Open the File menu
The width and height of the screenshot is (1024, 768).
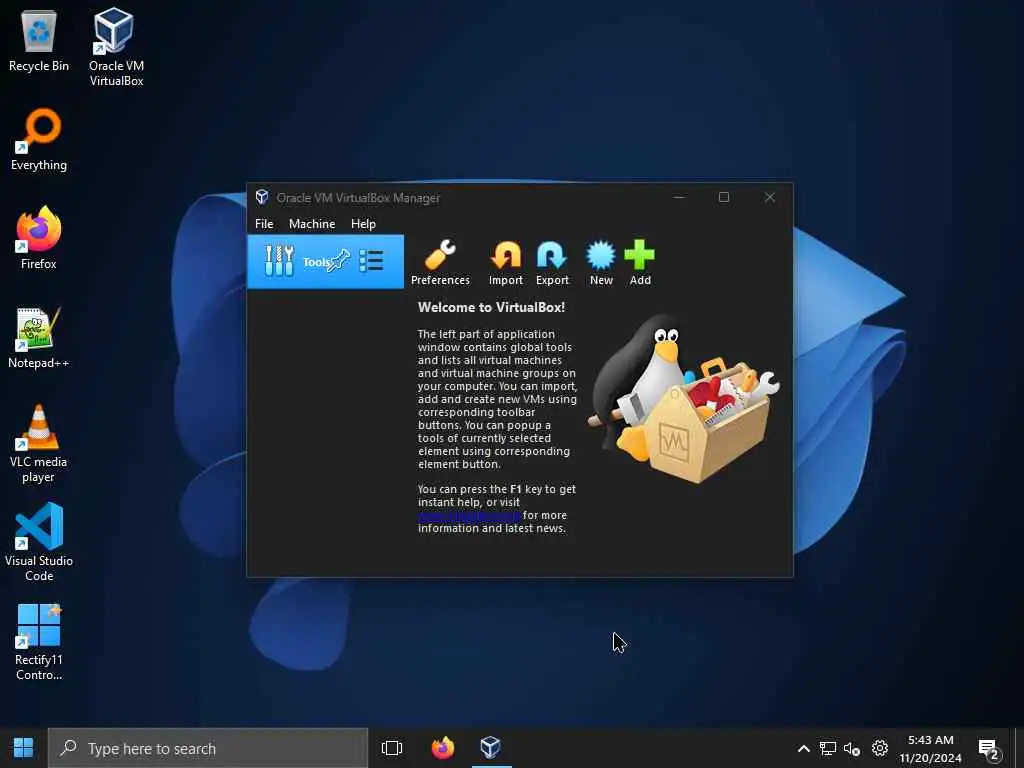coord(264,224)
